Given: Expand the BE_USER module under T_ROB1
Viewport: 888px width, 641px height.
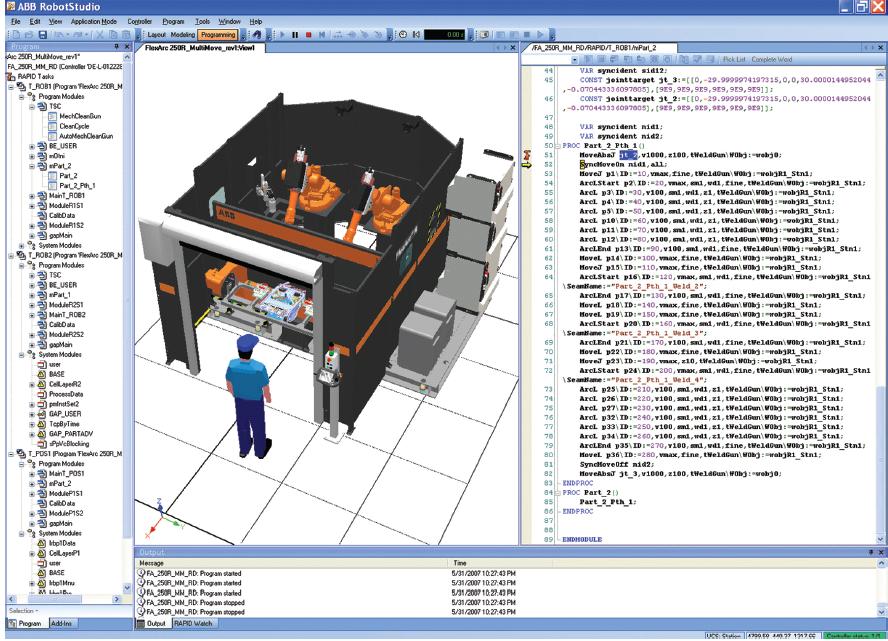Looking at the screenshot, I should click(32, 146).
